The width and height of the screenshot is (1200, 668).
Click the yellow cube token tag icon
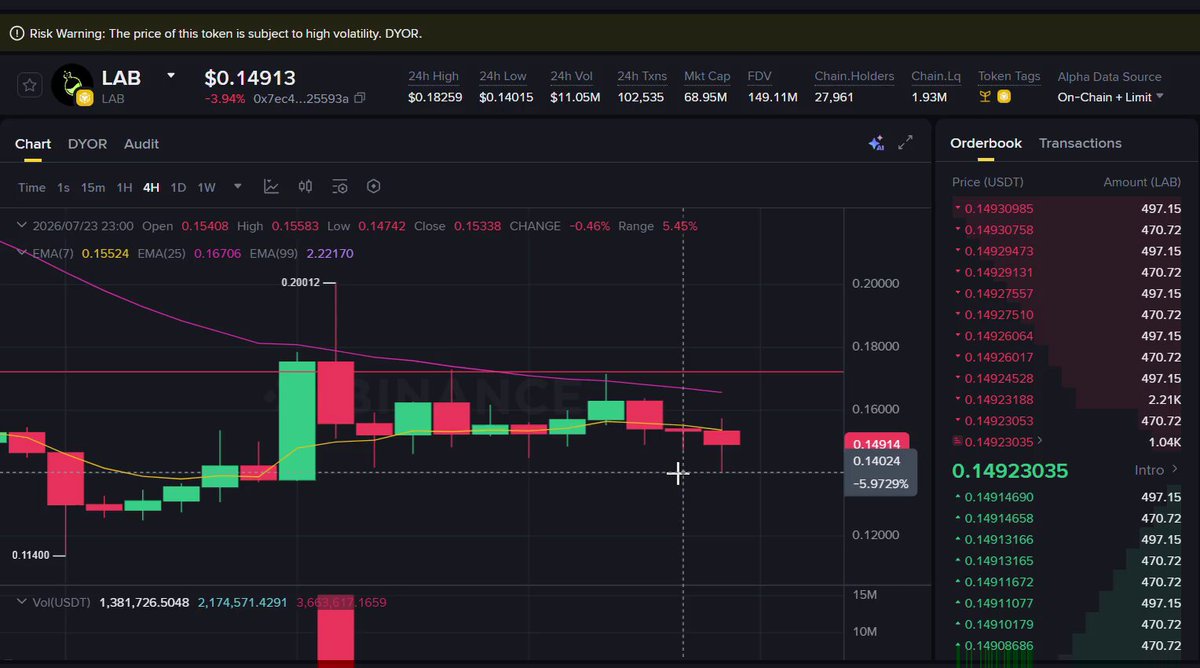click(x=1003, y=97)
